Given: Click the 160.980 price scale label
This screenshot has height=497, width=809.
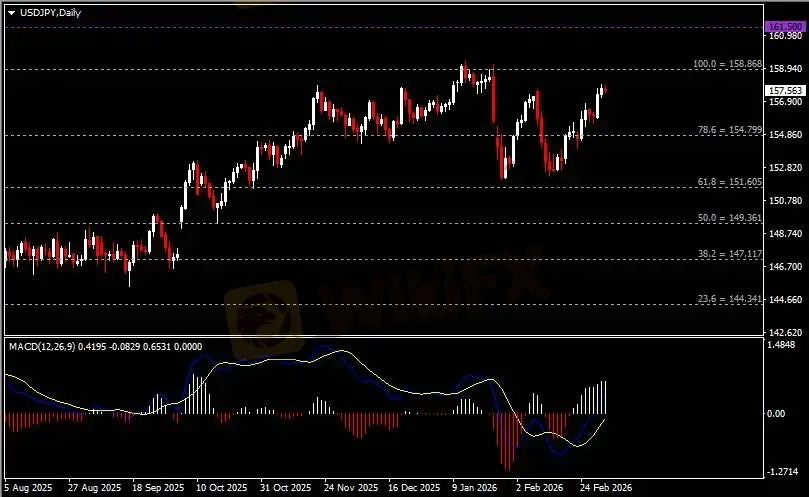Looking at the screenshot, I should point(785,36).
